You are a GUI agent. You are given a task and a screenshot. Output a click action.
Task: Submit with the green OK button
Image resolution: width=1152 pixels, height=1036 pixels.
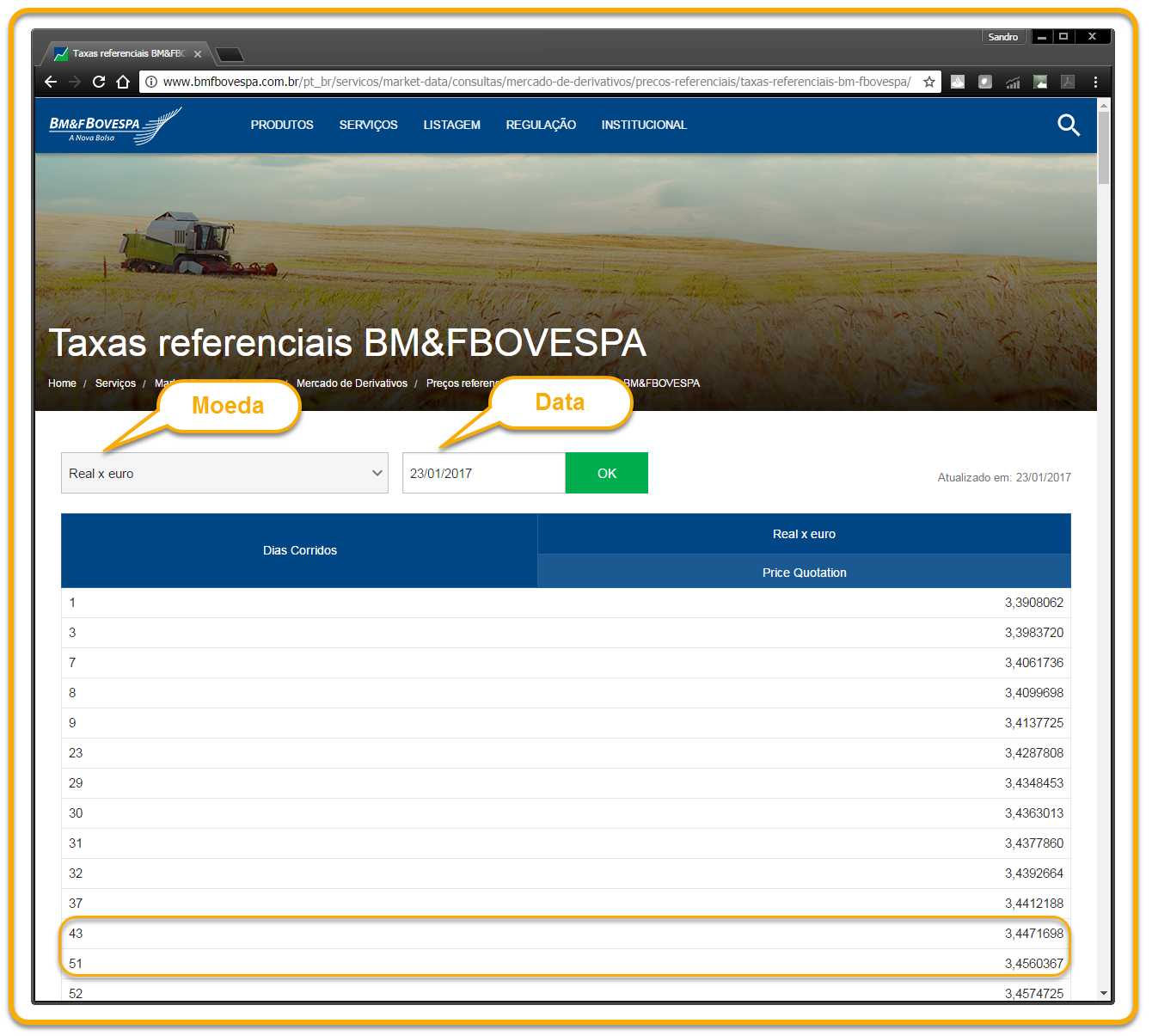(x=607, y=473)
